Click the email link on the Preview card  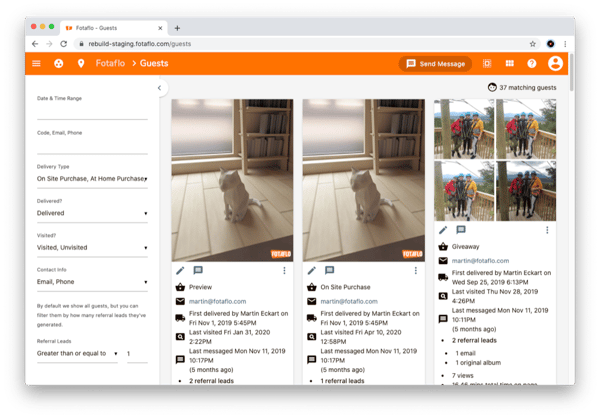tap(217, 302)
